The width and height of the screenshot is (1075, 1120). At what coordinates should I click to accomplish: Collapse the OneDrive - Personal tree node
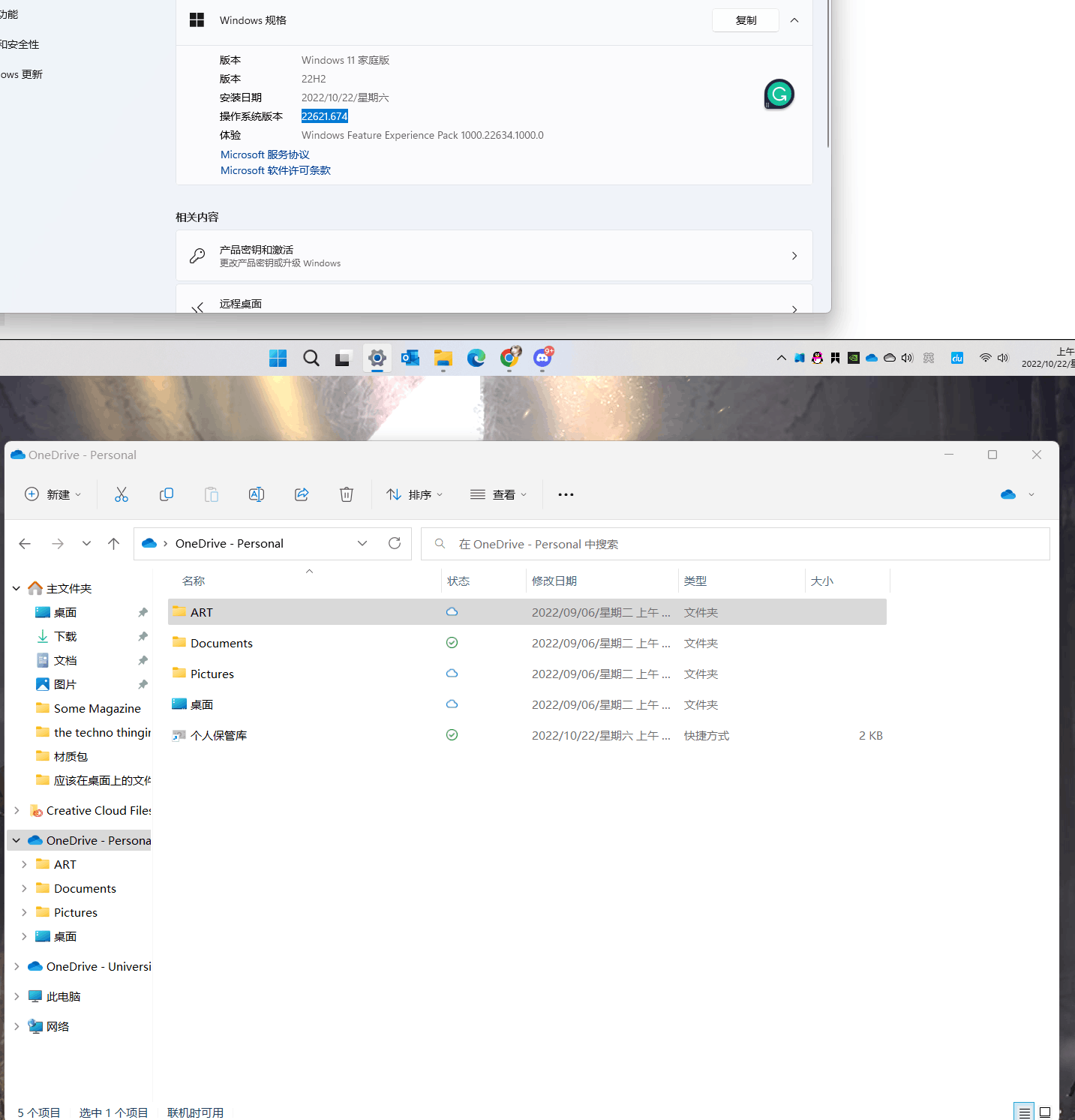(x=17, y=840)
